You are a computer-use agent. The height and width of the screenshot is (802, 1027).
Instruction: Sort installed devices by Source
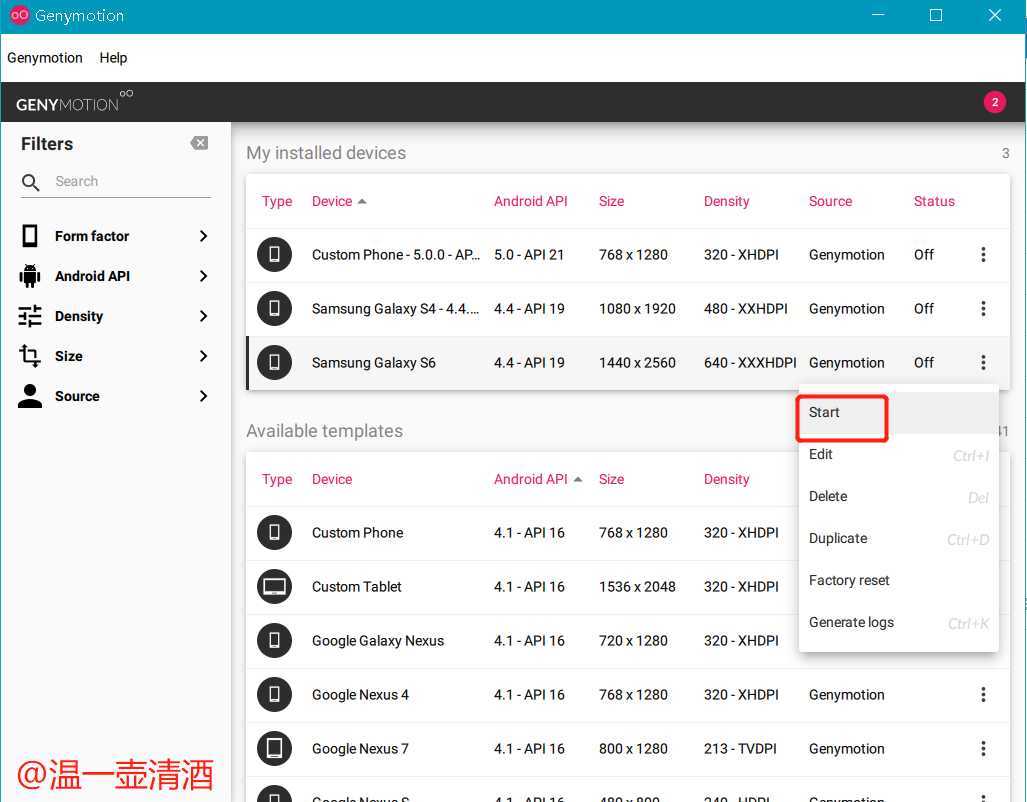coord(831,201)
